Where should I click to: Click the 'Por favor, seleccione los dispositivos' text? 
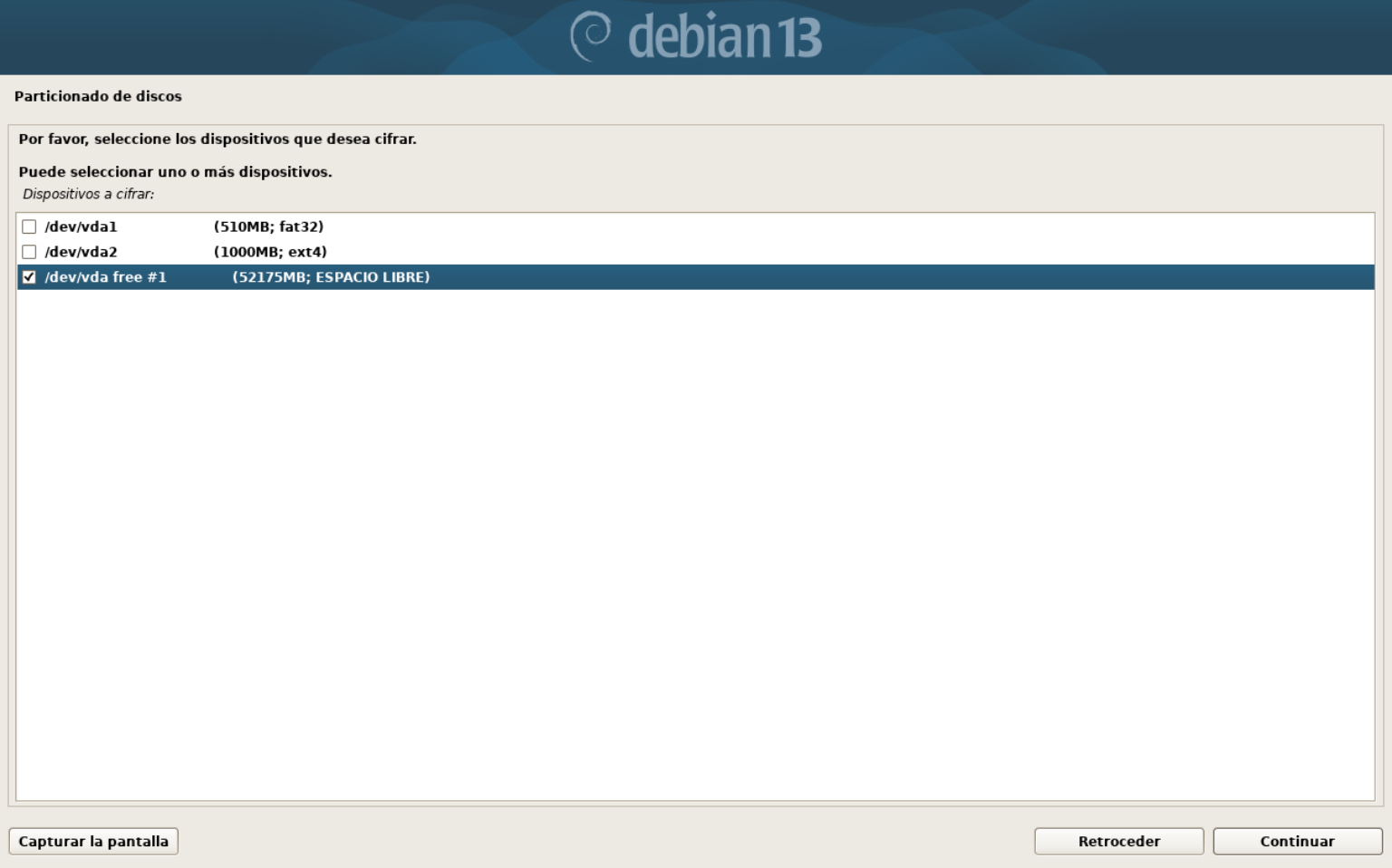pos(217,140)
